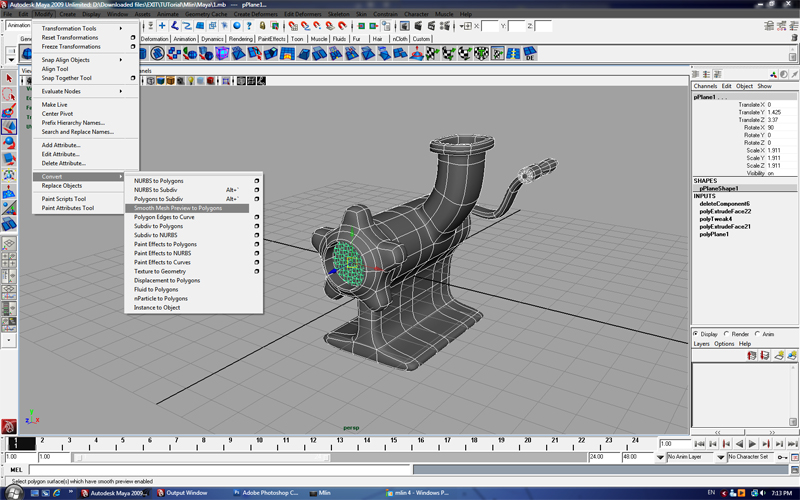800x500 pixels.
Task: Choose Smooth Mesh Preview to Polygons
Action: pos(178,208)
